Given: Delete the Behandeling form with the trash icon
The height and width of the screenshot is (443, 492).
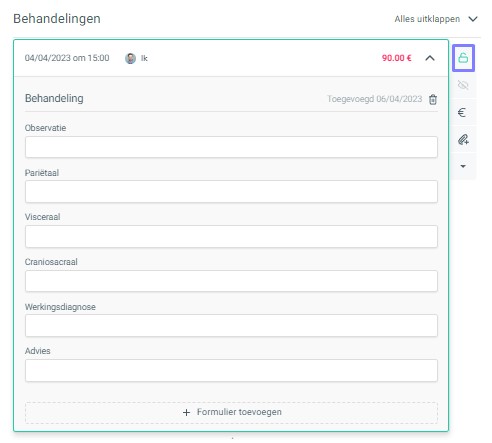Looking at the screenshot, I should 433,99.
